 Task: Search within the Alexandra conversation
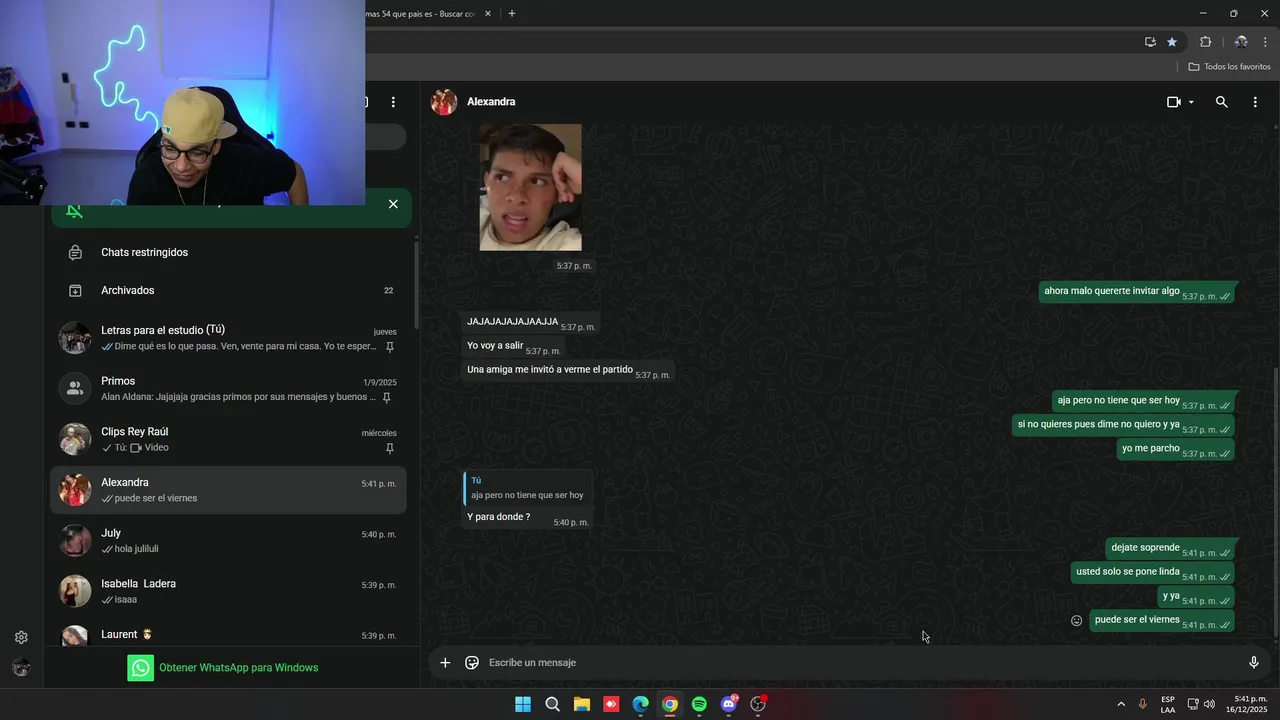coord(1221,102)
